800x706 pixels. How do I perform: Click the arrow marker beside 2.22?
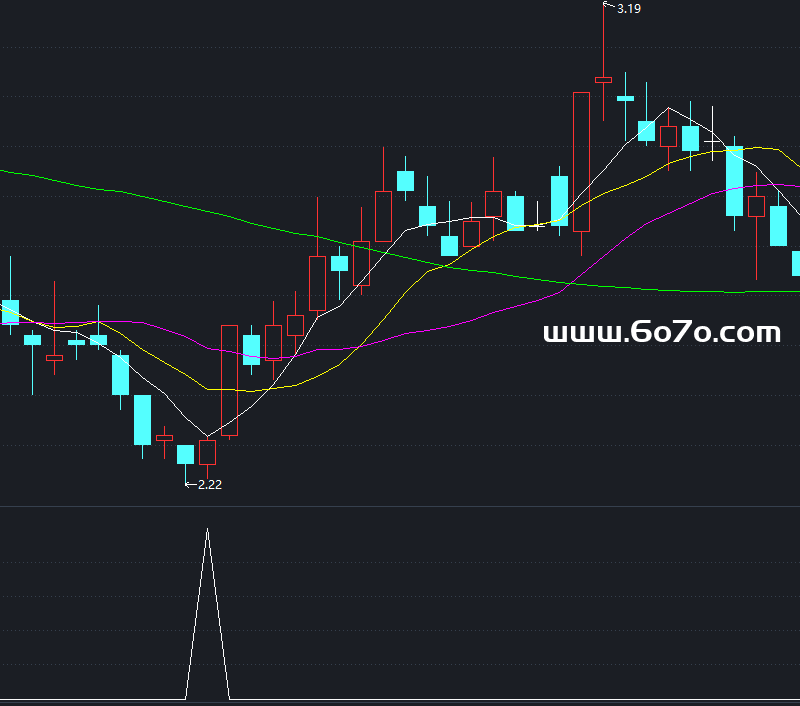pyautogui.click(x=191, y=484)
